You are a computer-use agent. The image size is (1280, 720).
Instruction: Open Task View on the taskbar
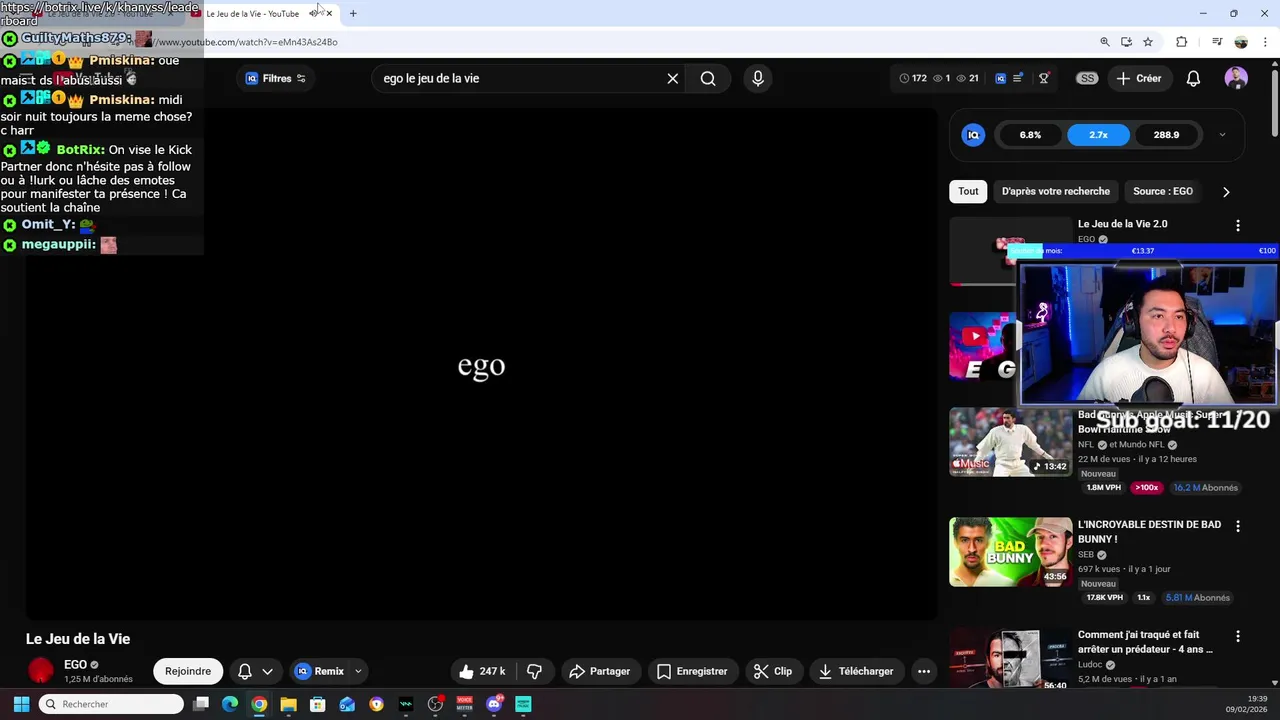click(x=201, y=704)
